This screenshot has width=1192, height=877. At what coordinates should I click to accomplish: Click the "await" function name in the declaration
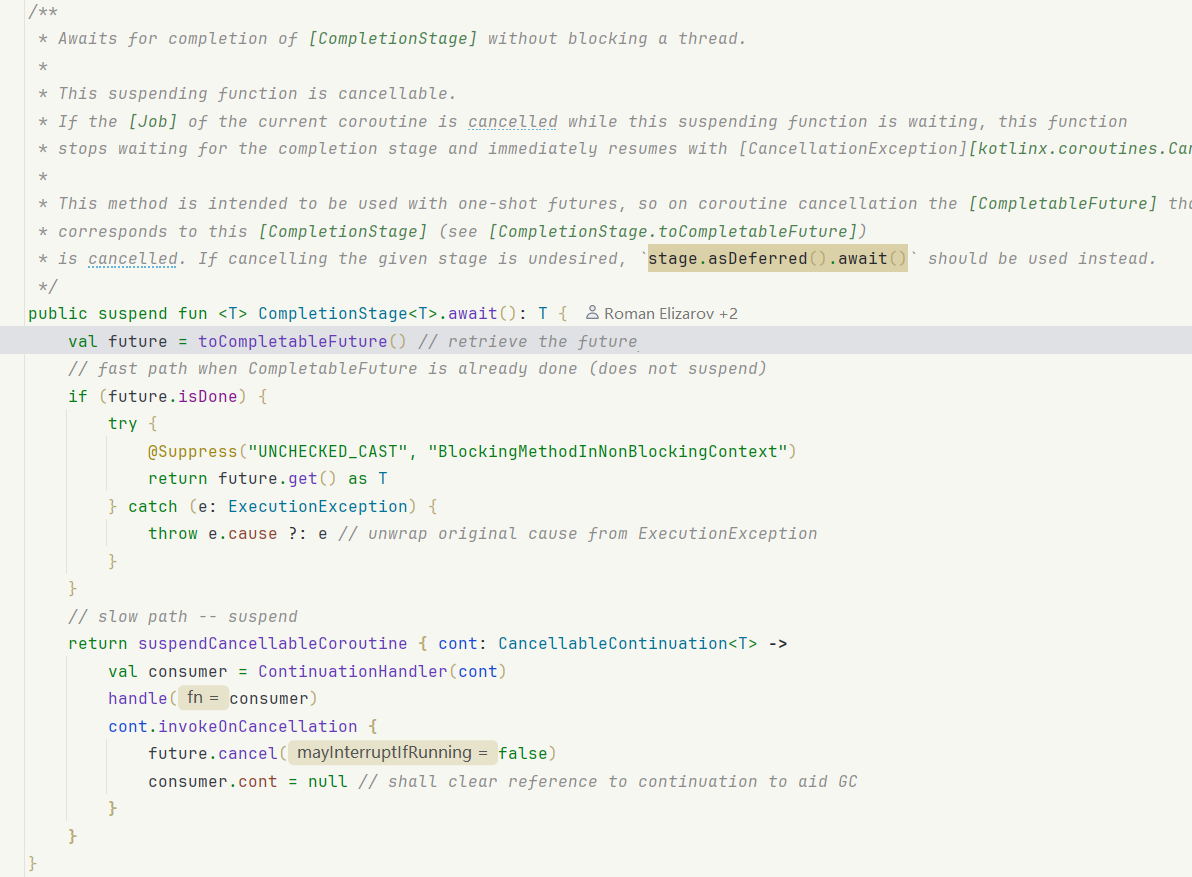point(472,314)
